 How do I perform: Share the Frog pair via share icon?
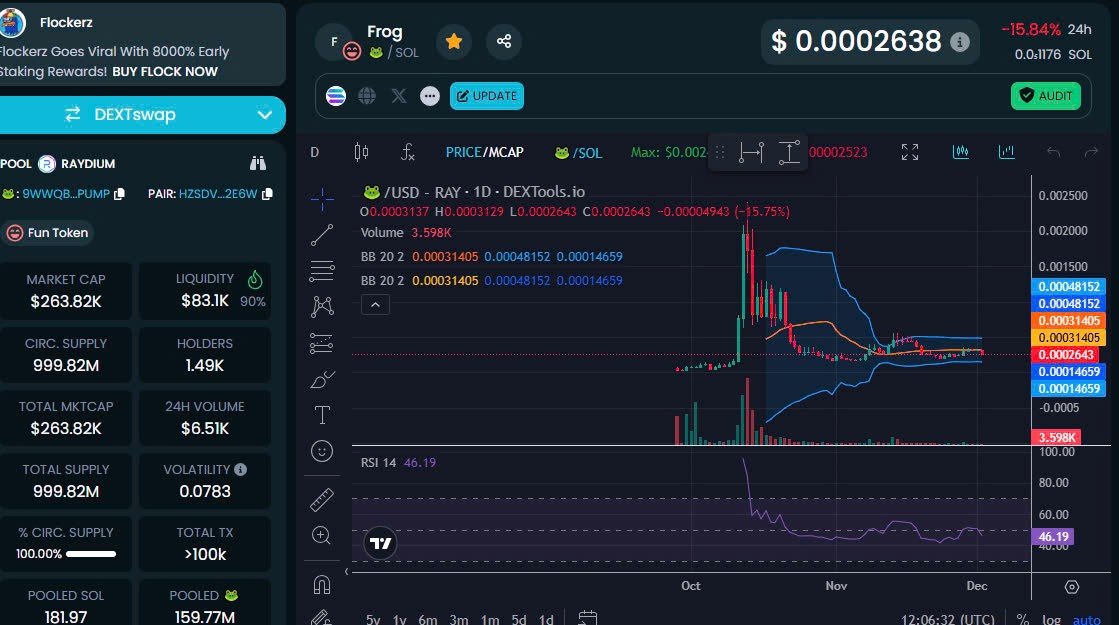pos(504,41)
